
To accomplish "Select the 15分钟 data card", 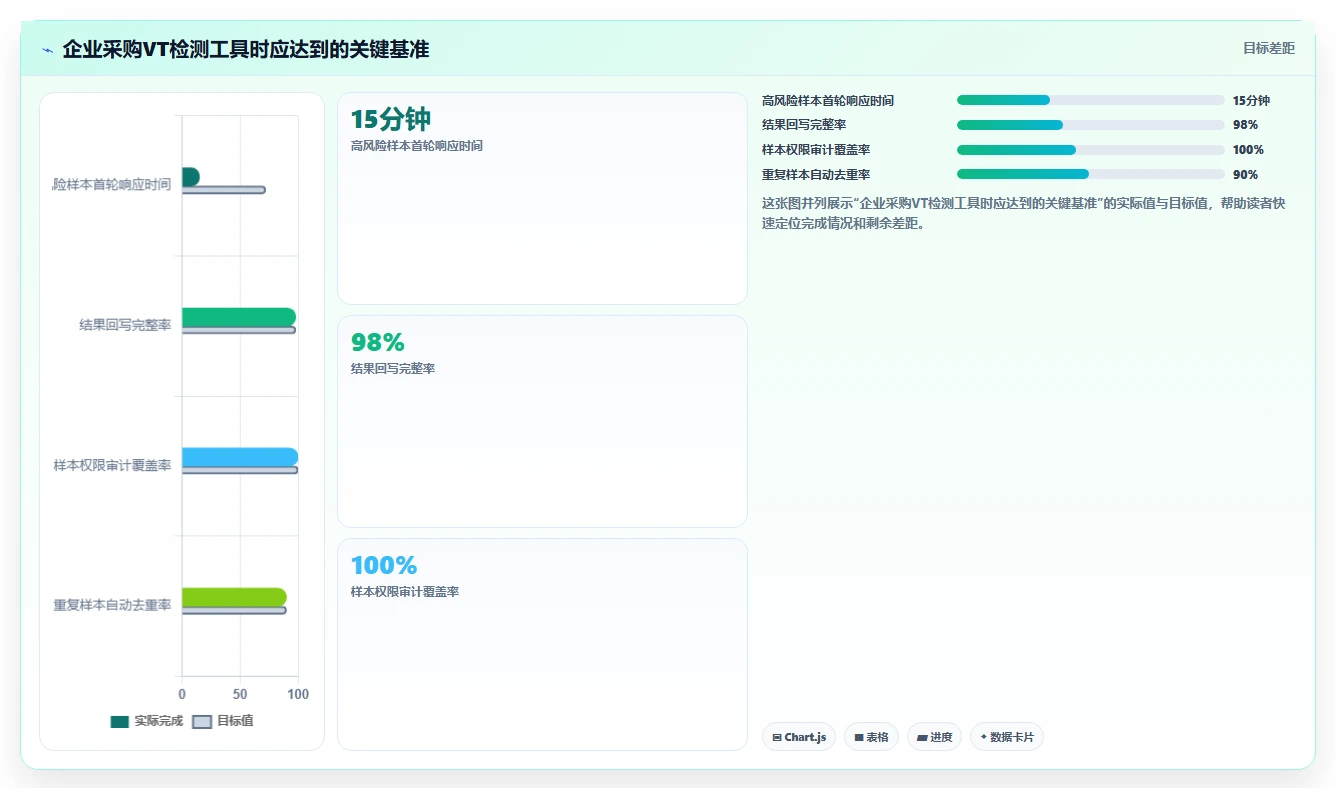I will (542, 198).
